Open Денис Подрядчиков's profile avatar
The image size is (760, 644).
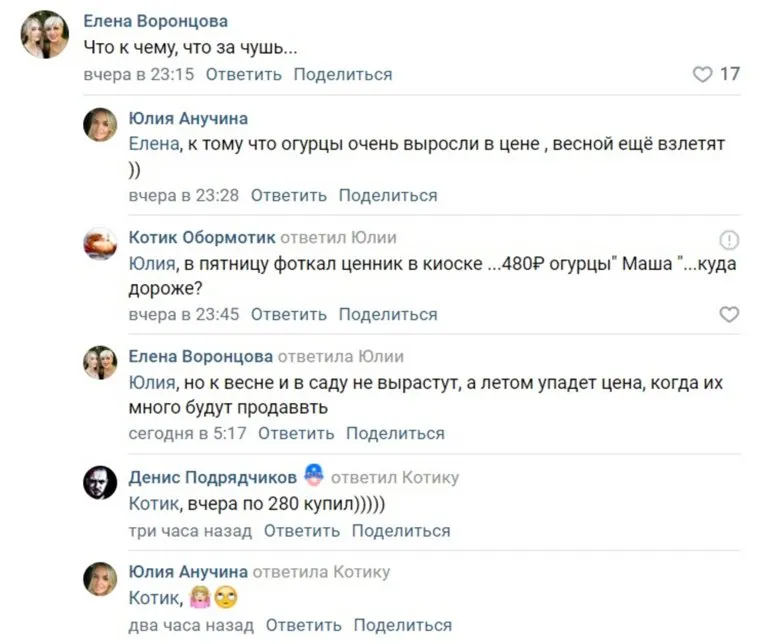tap(100, 483)
